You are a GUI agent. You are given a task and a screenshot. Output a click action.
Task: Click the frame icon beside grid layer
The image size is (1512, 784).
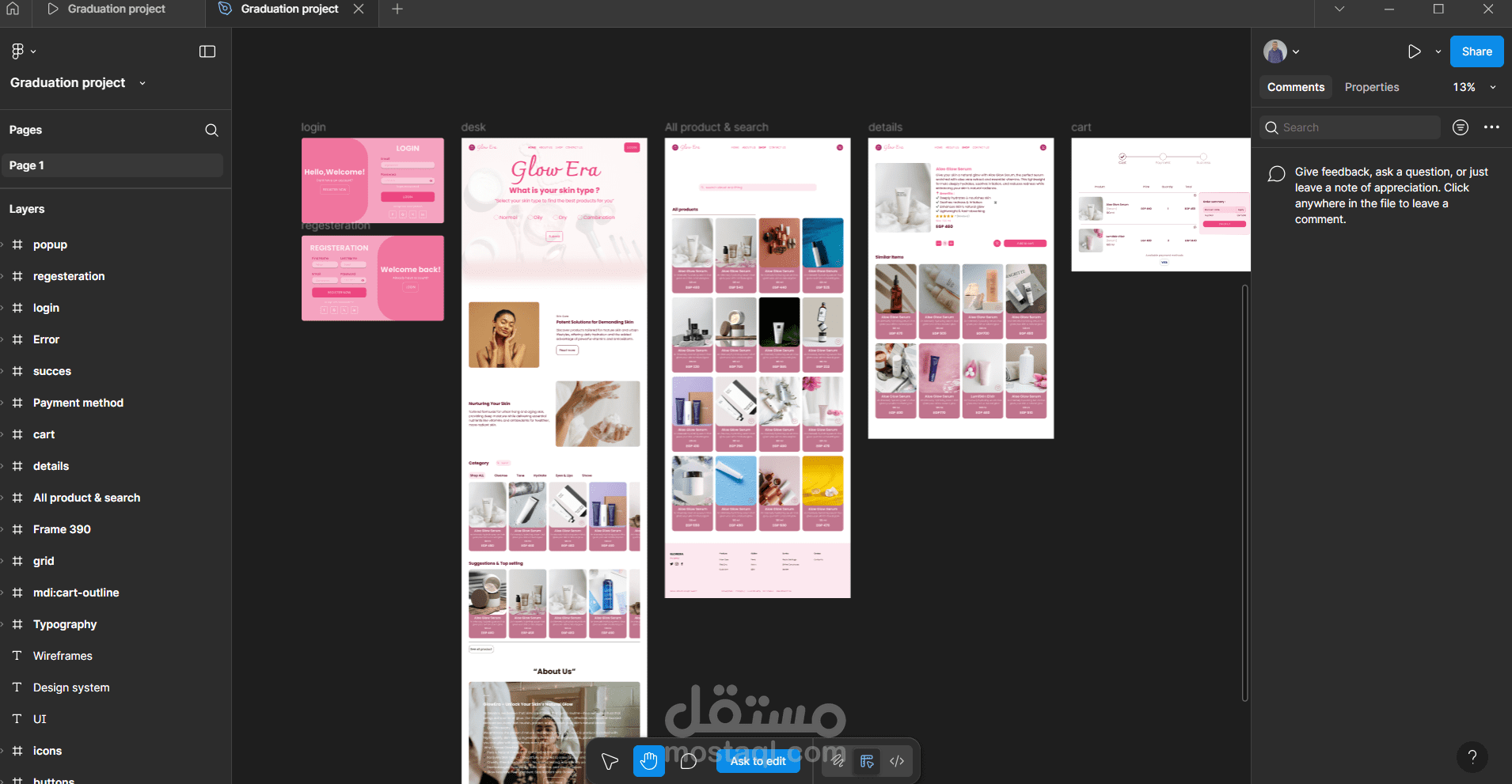point(17,561)
